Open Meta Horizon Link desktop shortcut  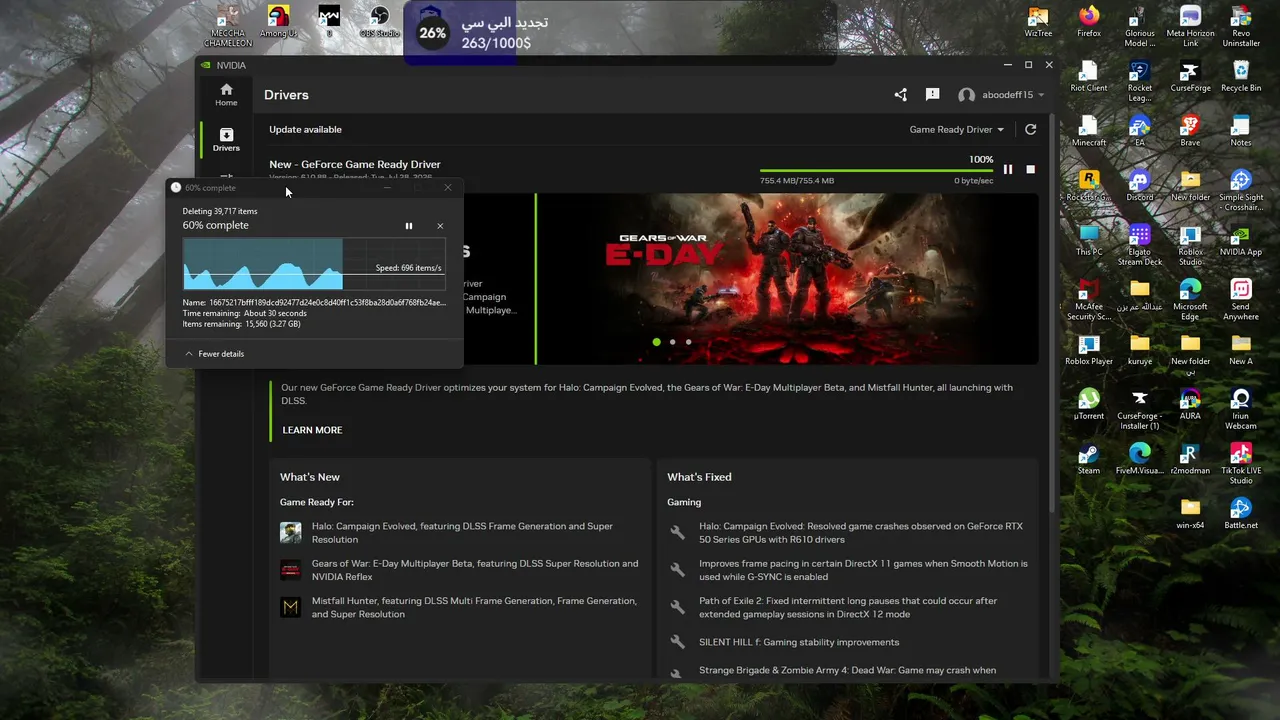pyautogui.click(x=1190, y=26)
